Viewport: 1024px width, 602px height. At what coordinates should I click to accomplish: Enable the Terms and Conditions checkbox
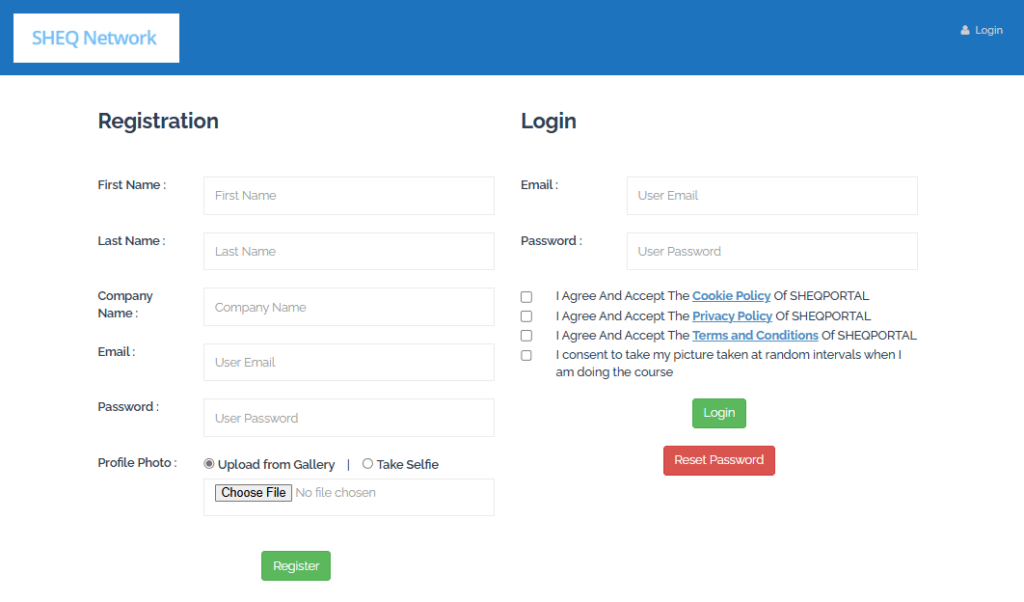[526, 336]
